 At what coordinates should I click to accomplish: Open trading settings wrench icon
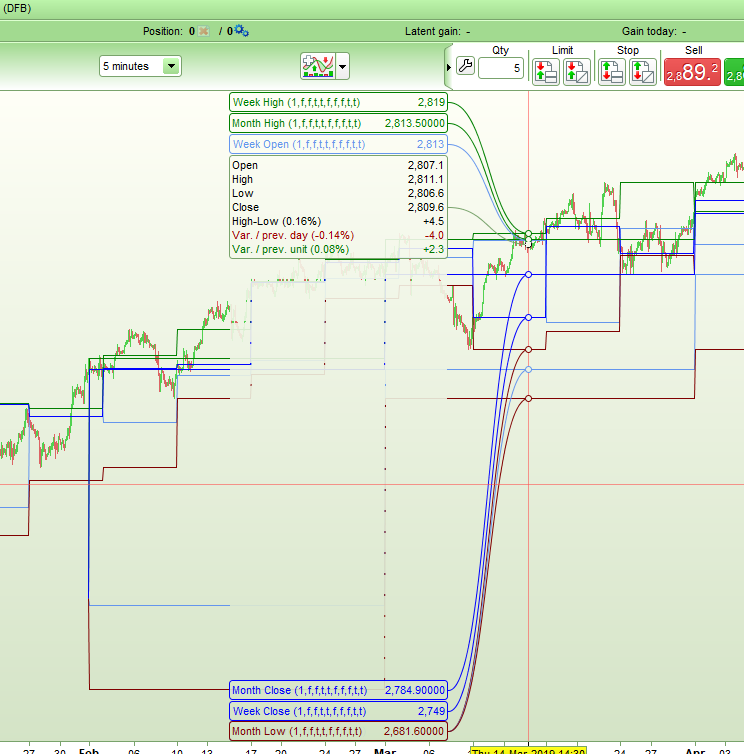[465, 65]
